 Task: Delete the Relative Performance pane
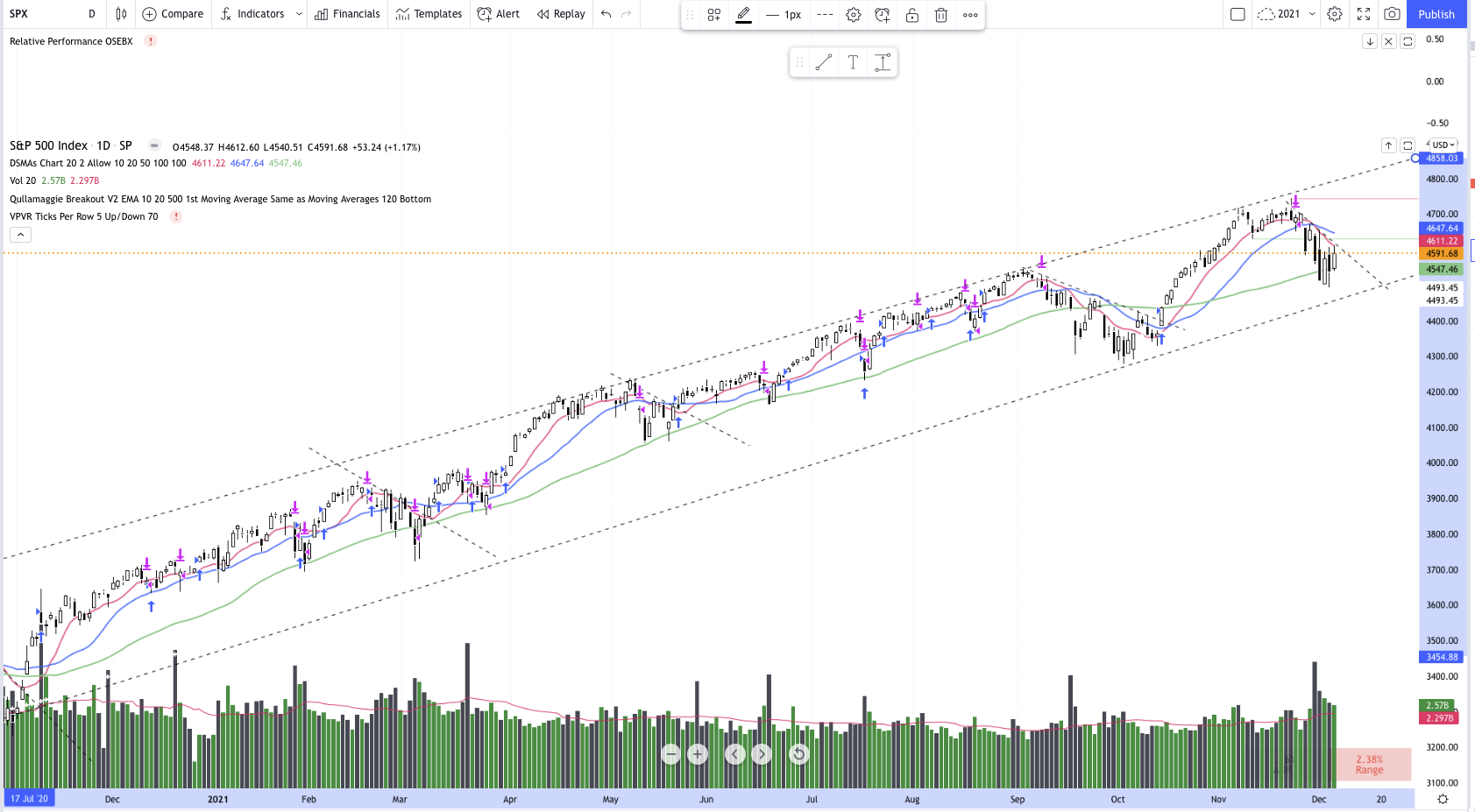(x=1389, y=41)
